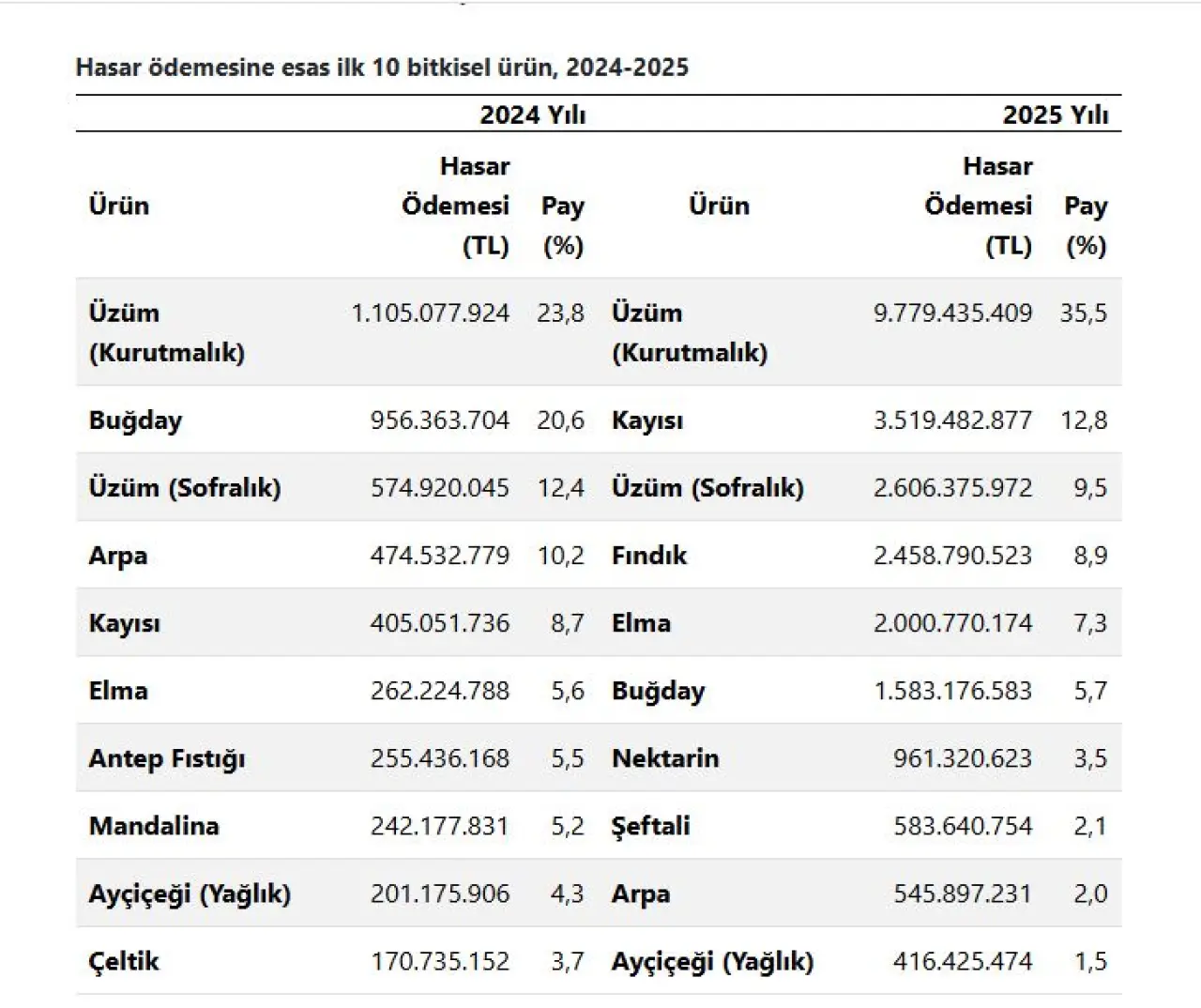Select the 2024 Arpa payment 474.532.779
Image resolution: width=1201 pixels, height=1008 pixels.
point(439,556)
